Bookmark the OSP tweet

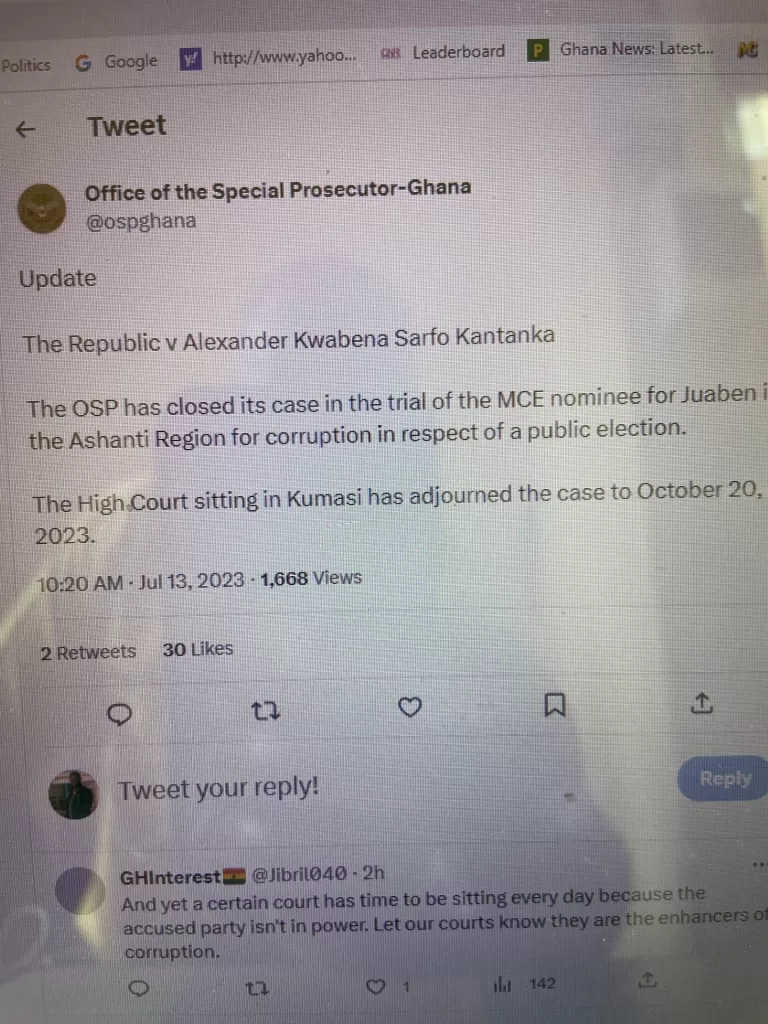pyautogui.click(x=554, y=705)
